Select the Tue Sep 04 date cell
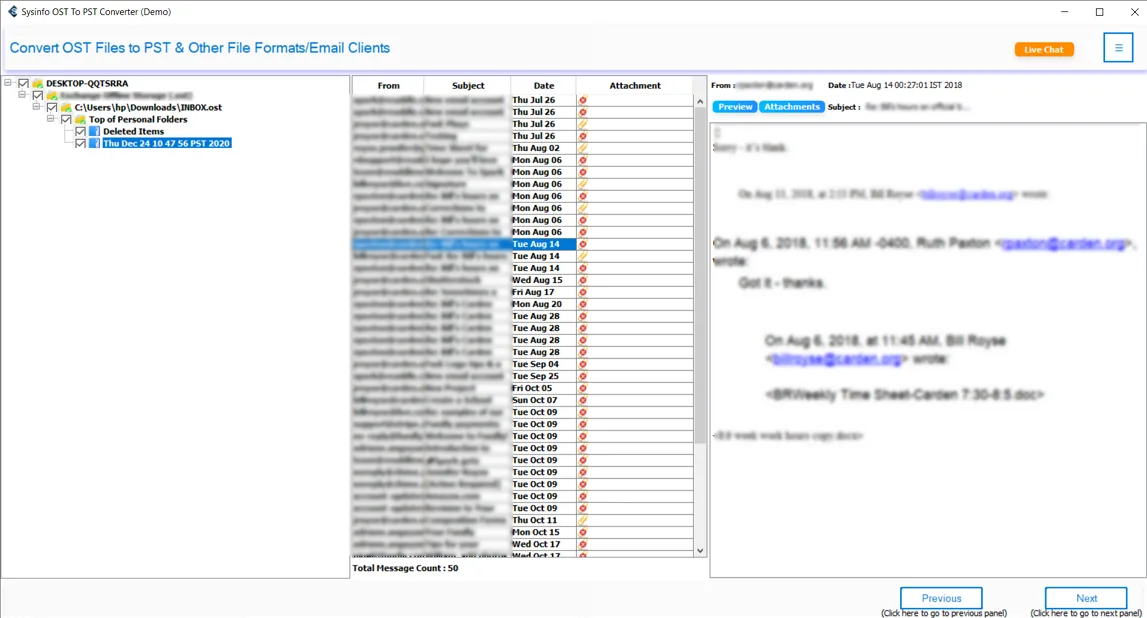The height and width of the screenshot is (618, 1147). click(543, 364)
